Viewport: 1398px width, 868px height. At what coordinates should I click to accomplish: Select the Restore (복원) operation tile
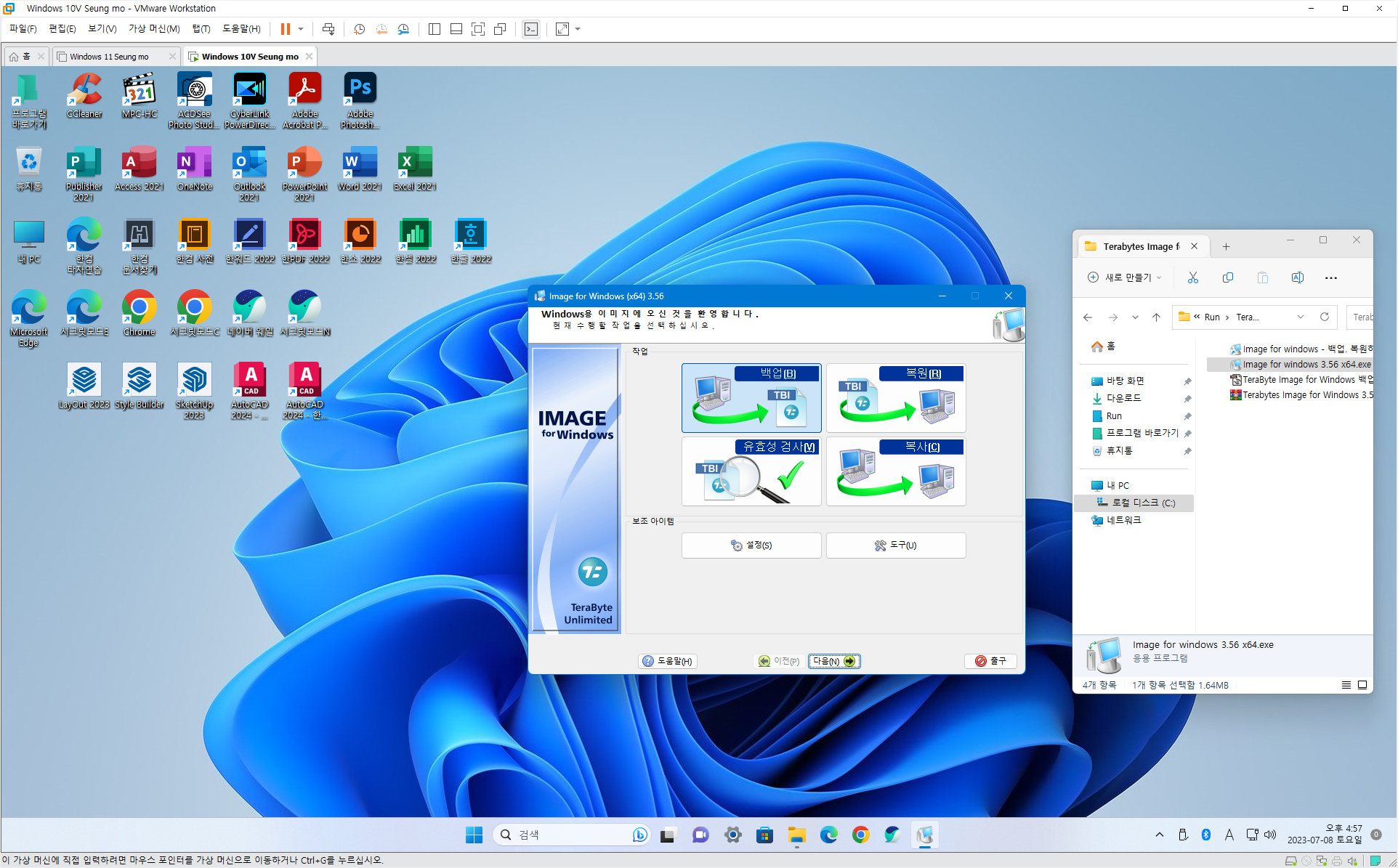[x=895, y=398]
